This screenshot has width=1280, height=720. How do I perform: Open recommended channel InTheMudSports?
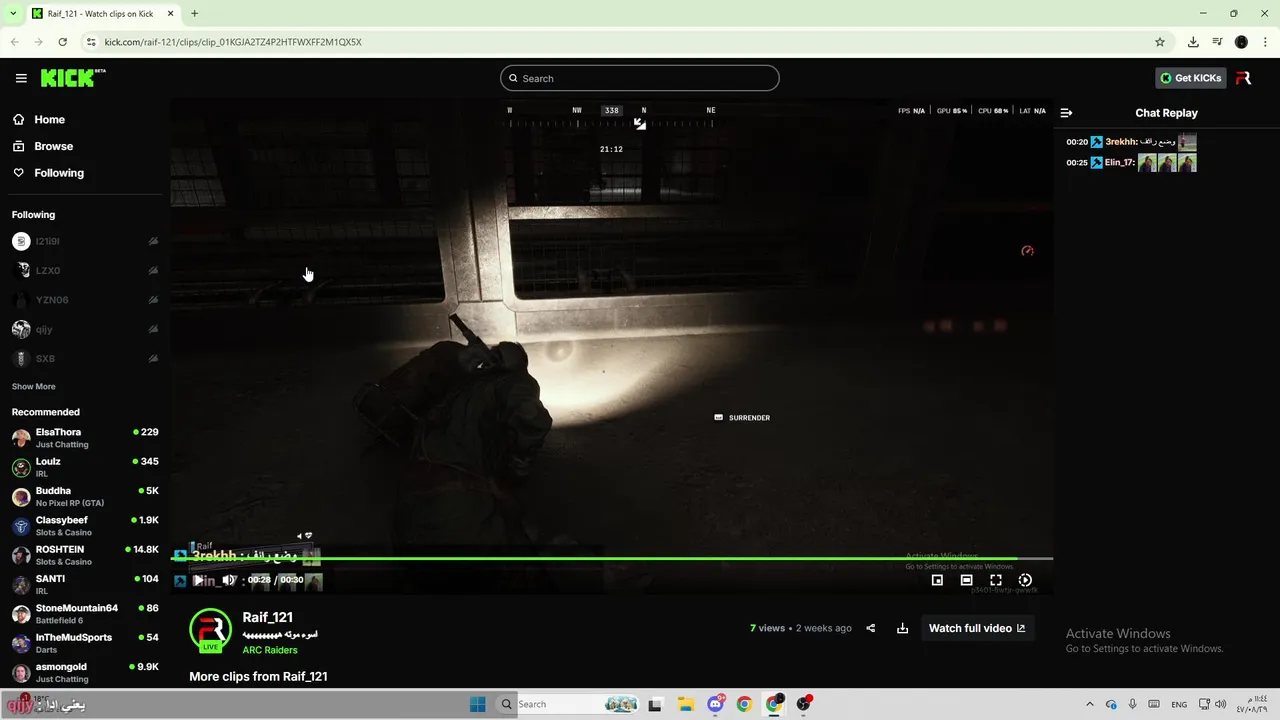click(85, 643)
